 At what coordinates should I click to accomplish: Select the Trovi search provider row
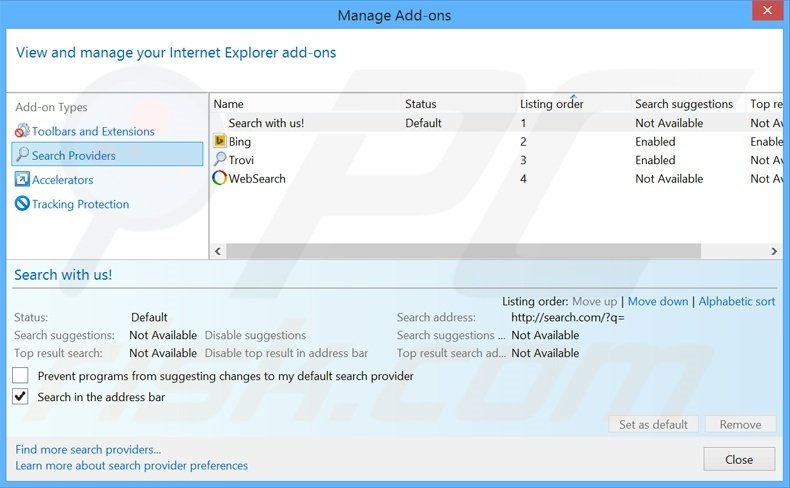coord(496,160)
